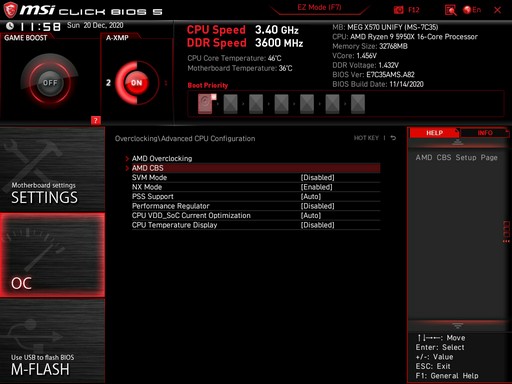Click the CPU Temperature Display label
This screenshot has width=512, height=384.
pos(174,225)
